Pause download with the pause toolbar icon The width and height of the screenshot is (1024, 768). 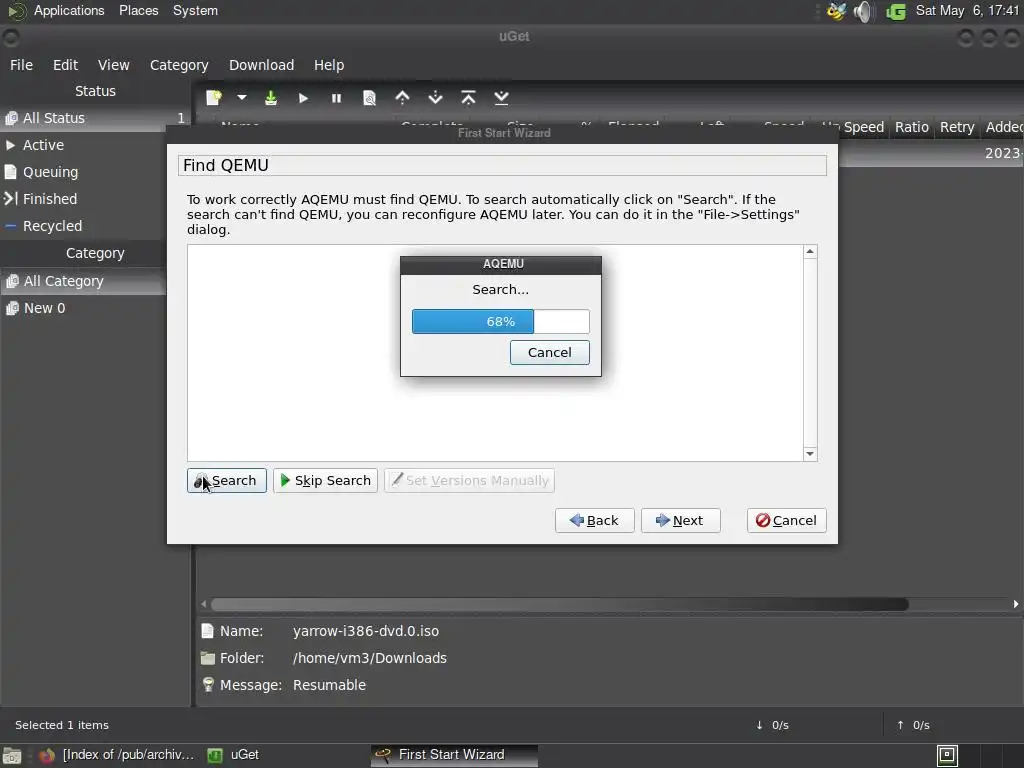336,98
